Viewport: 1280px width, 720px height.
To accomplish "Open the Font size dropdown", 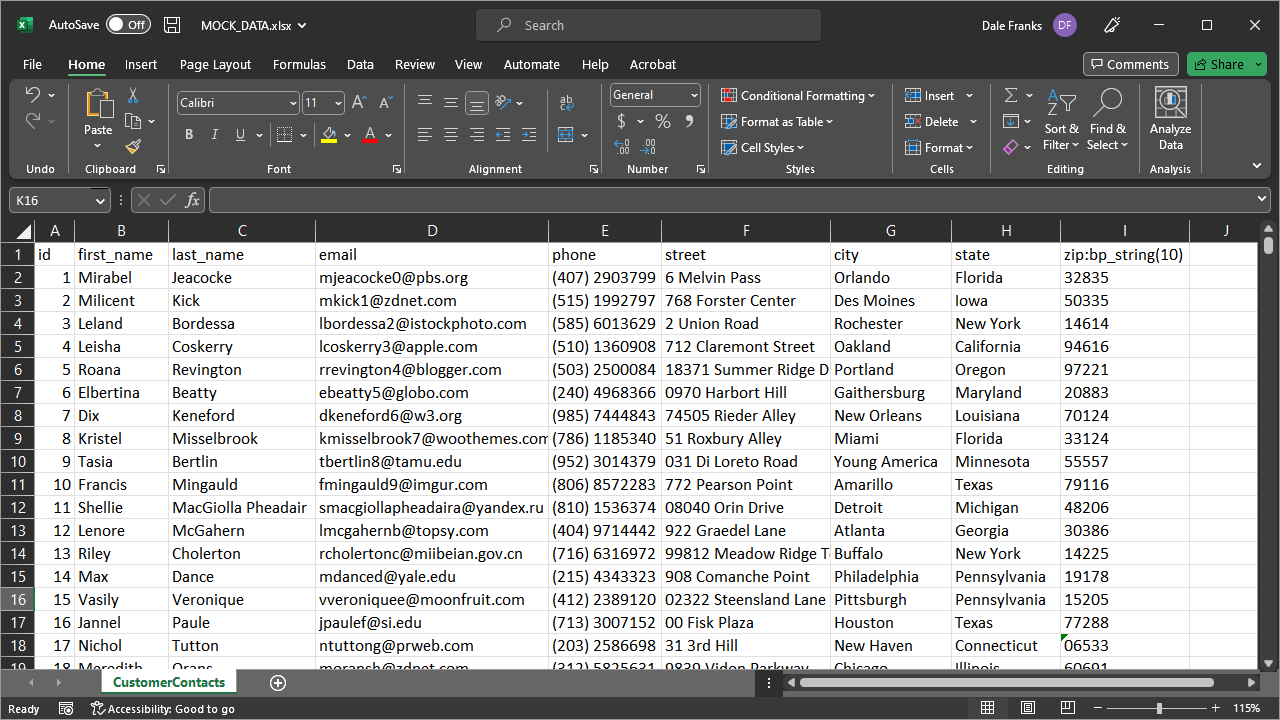I will coord(338,103).
